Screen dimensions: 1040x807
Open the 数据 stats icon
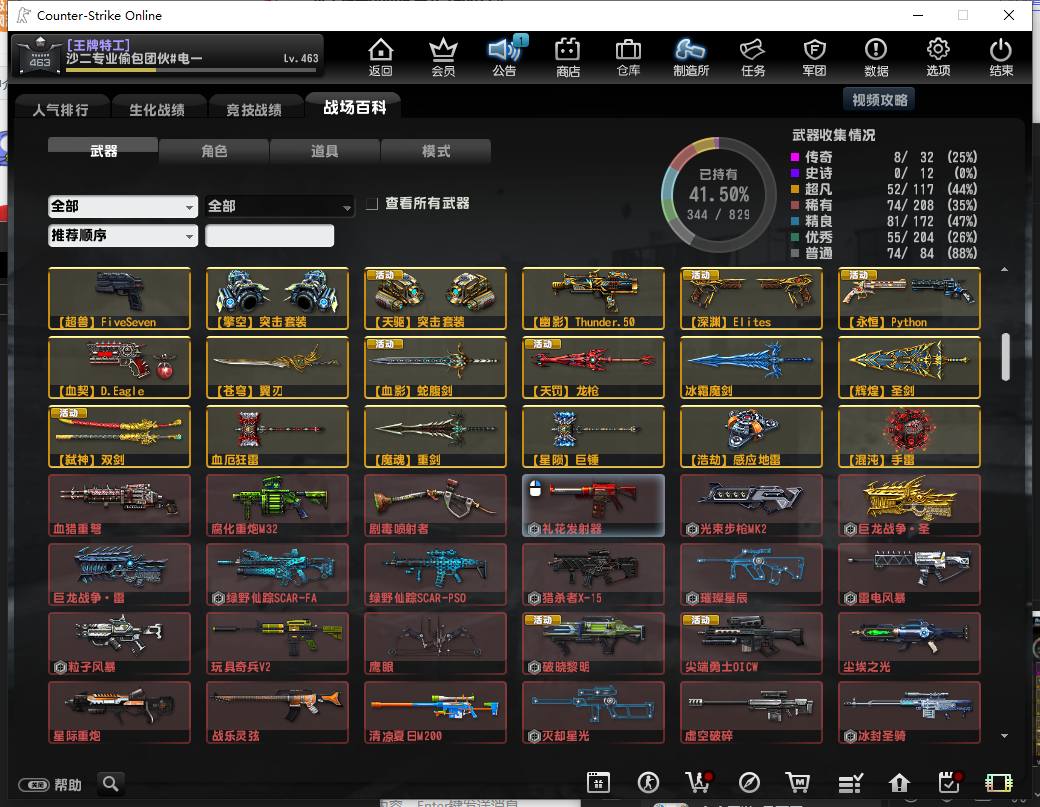(x=876, y=56)
